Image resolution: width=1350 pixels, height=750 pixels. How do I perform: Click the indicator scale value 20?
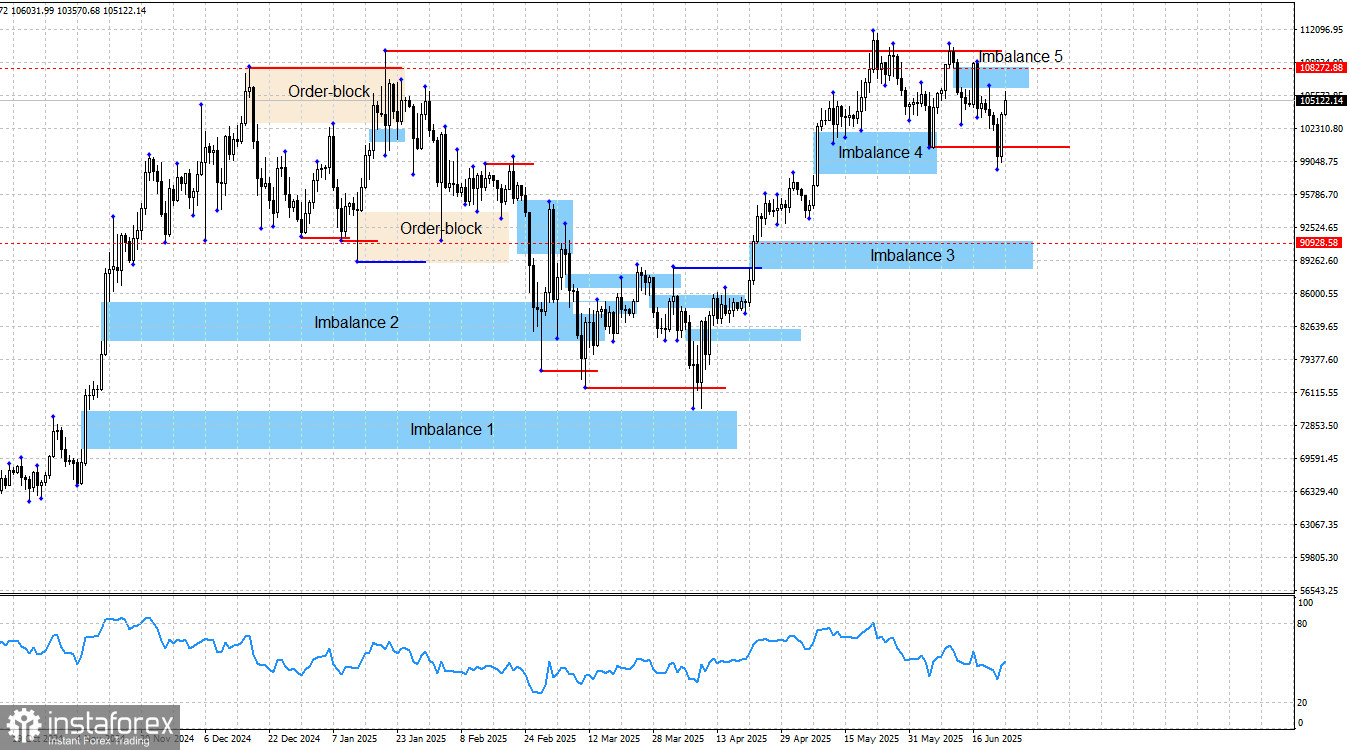click(x=1302, y=702)
